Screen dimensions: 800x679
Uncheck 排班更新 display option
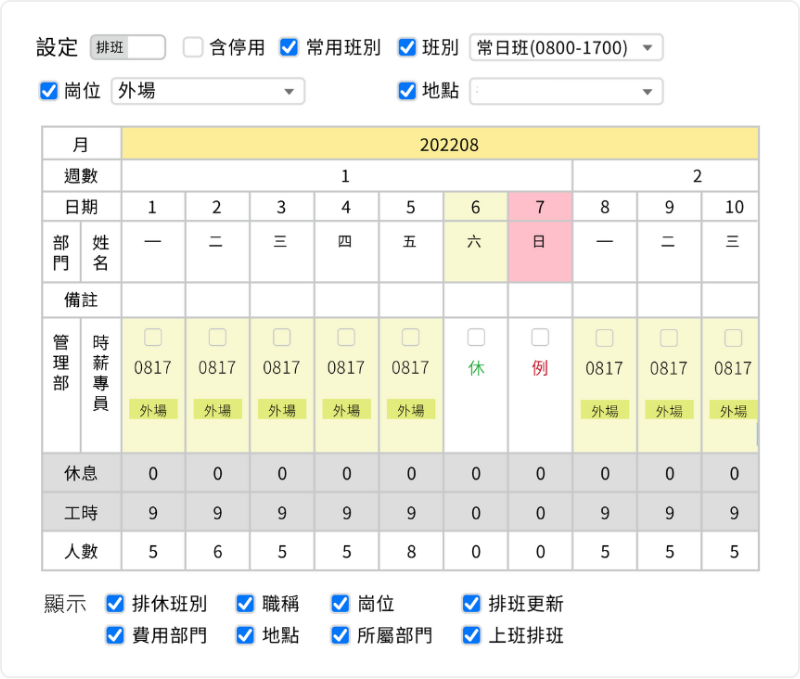pyautogui.click(x=471, y=603)
